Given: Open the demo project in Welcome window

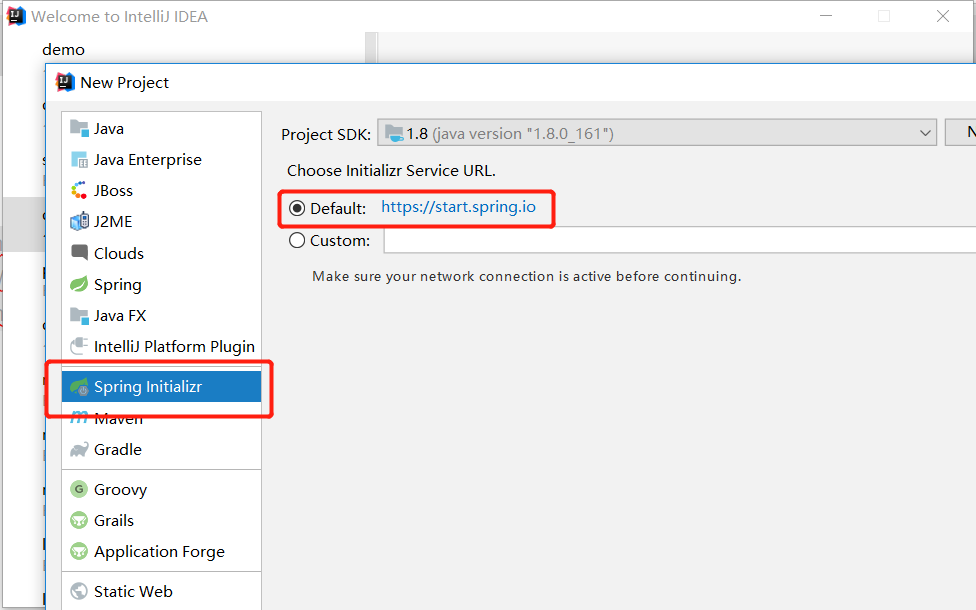Looking at the screenshot, I should (63, 49).
